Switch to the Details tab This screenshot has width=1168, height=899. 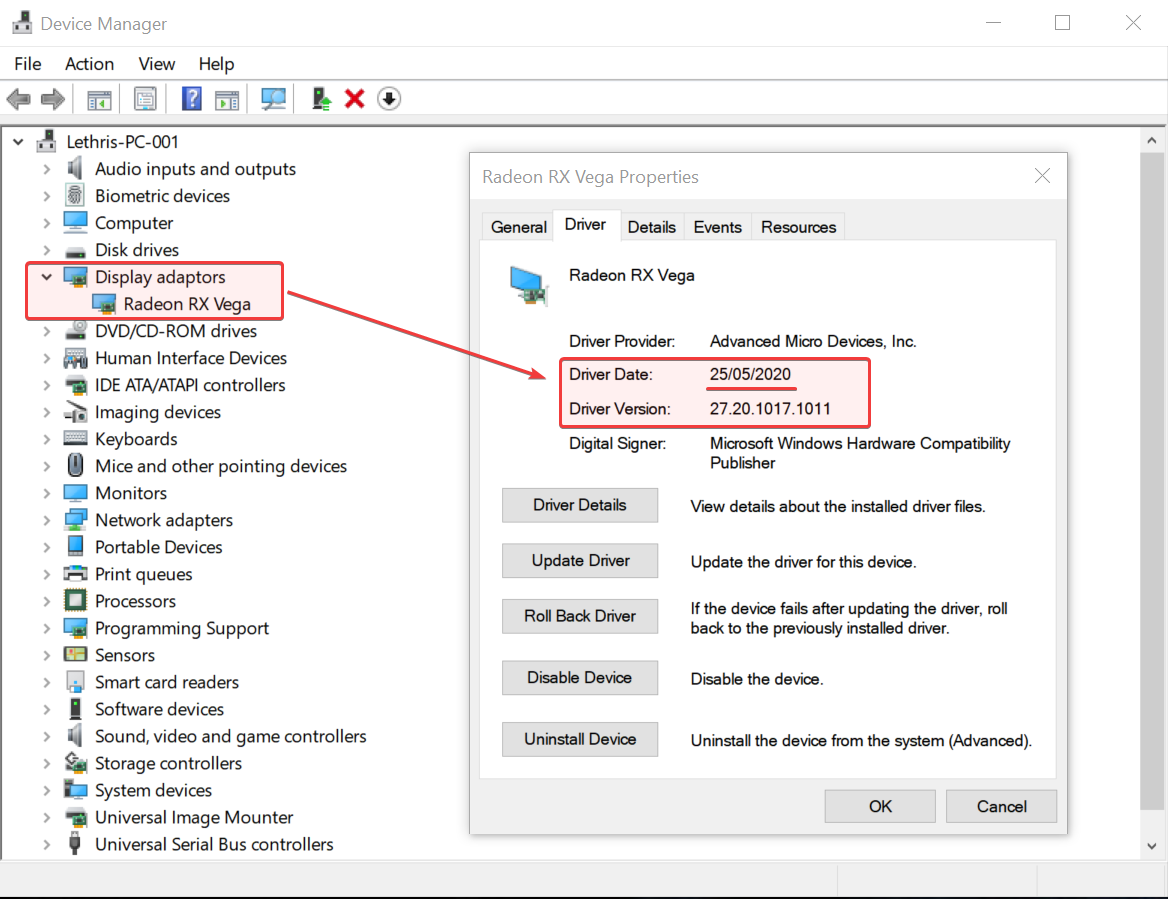click(x=651, y=227)
